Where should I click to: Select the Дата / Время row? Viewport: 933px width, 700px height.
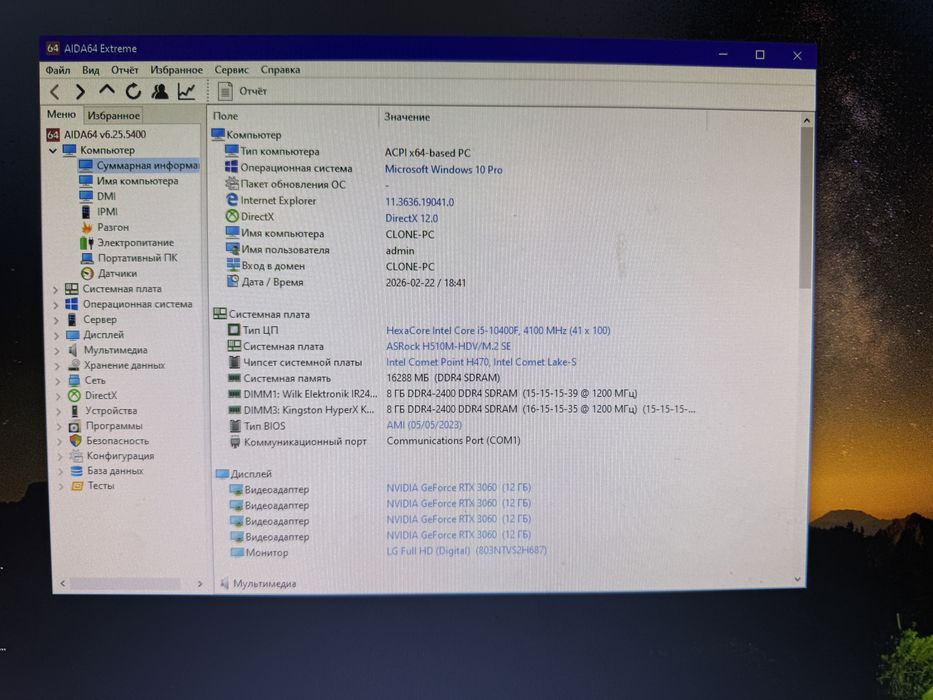458,283
